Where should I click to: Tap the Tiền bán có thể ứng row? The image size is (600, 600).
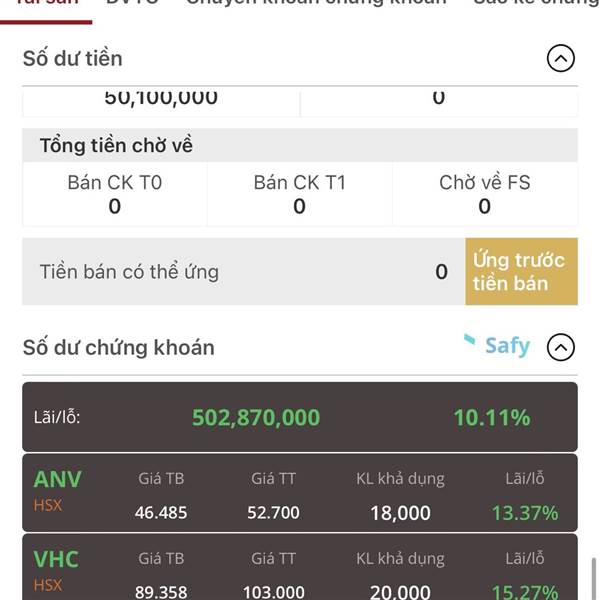click(244, 272)
